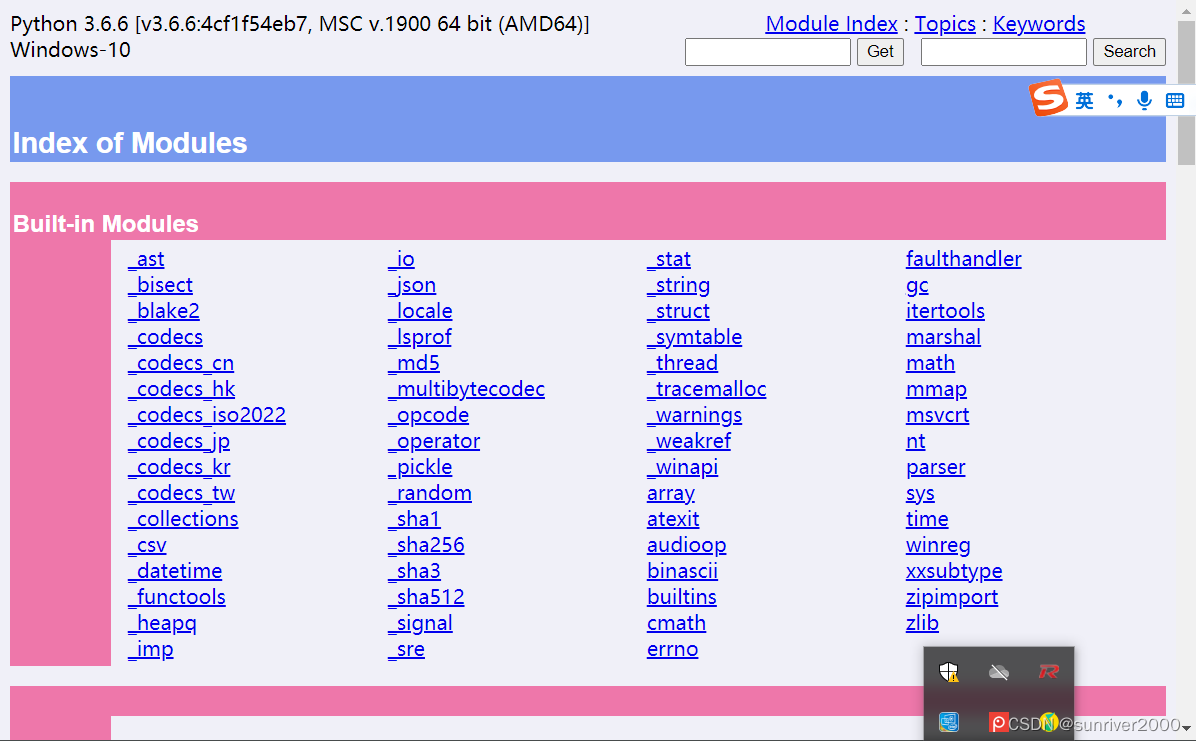The width and height of the screenshot is (1196, 741).
Task: Open the _md5 module link
Action: click(x=413, y=363)
